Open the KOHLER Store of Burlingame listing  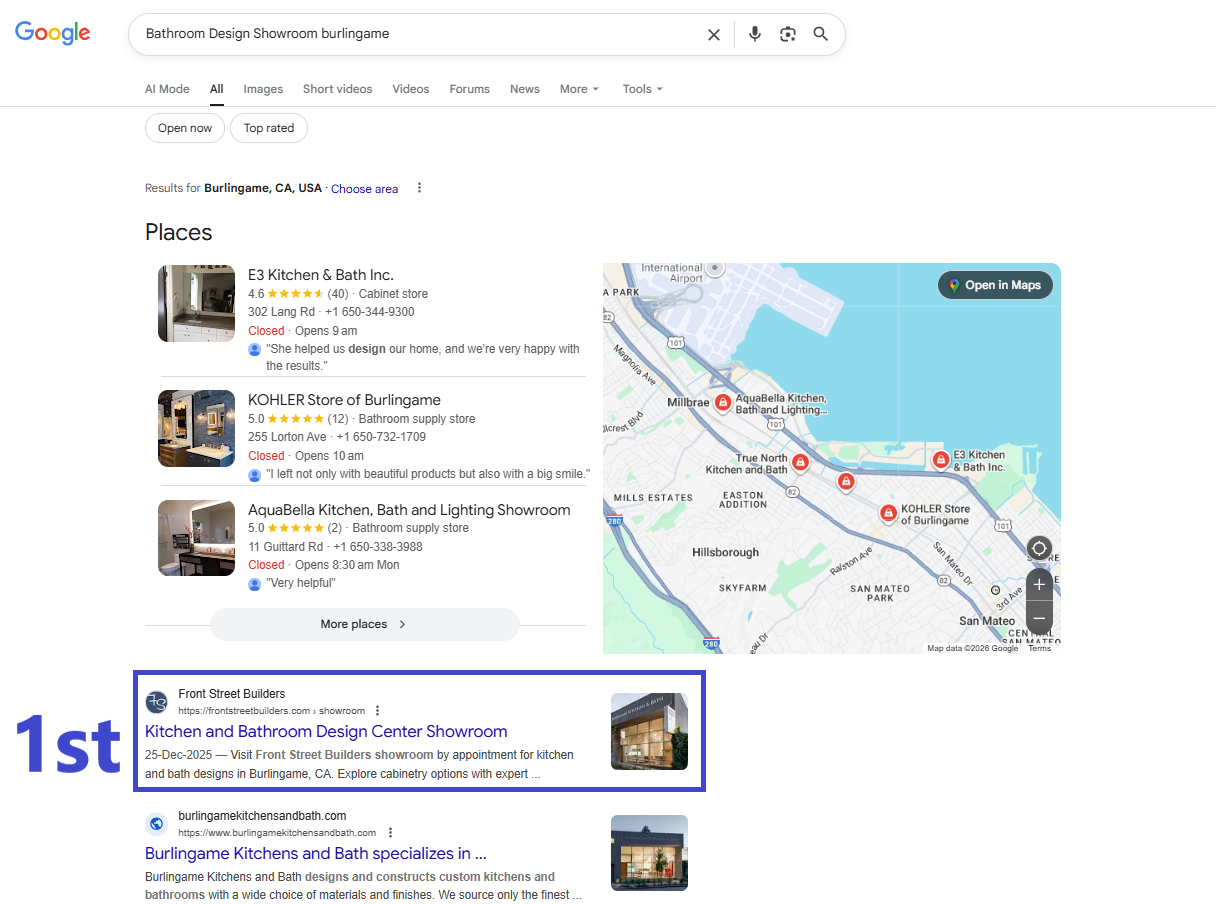[x=344, y=400]
